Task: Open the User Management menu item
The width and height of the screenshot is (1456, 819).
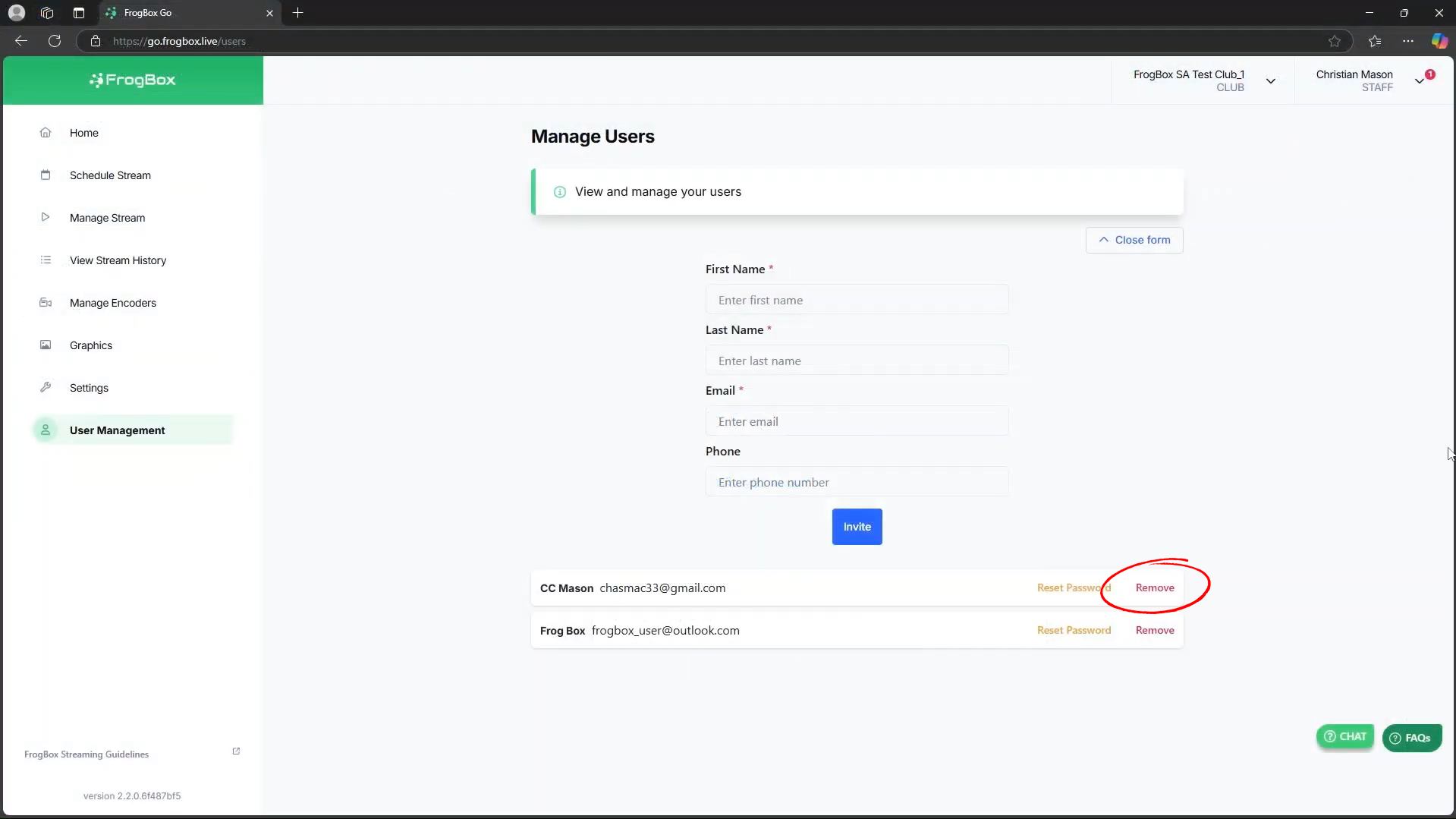Action: pos(118,430)
